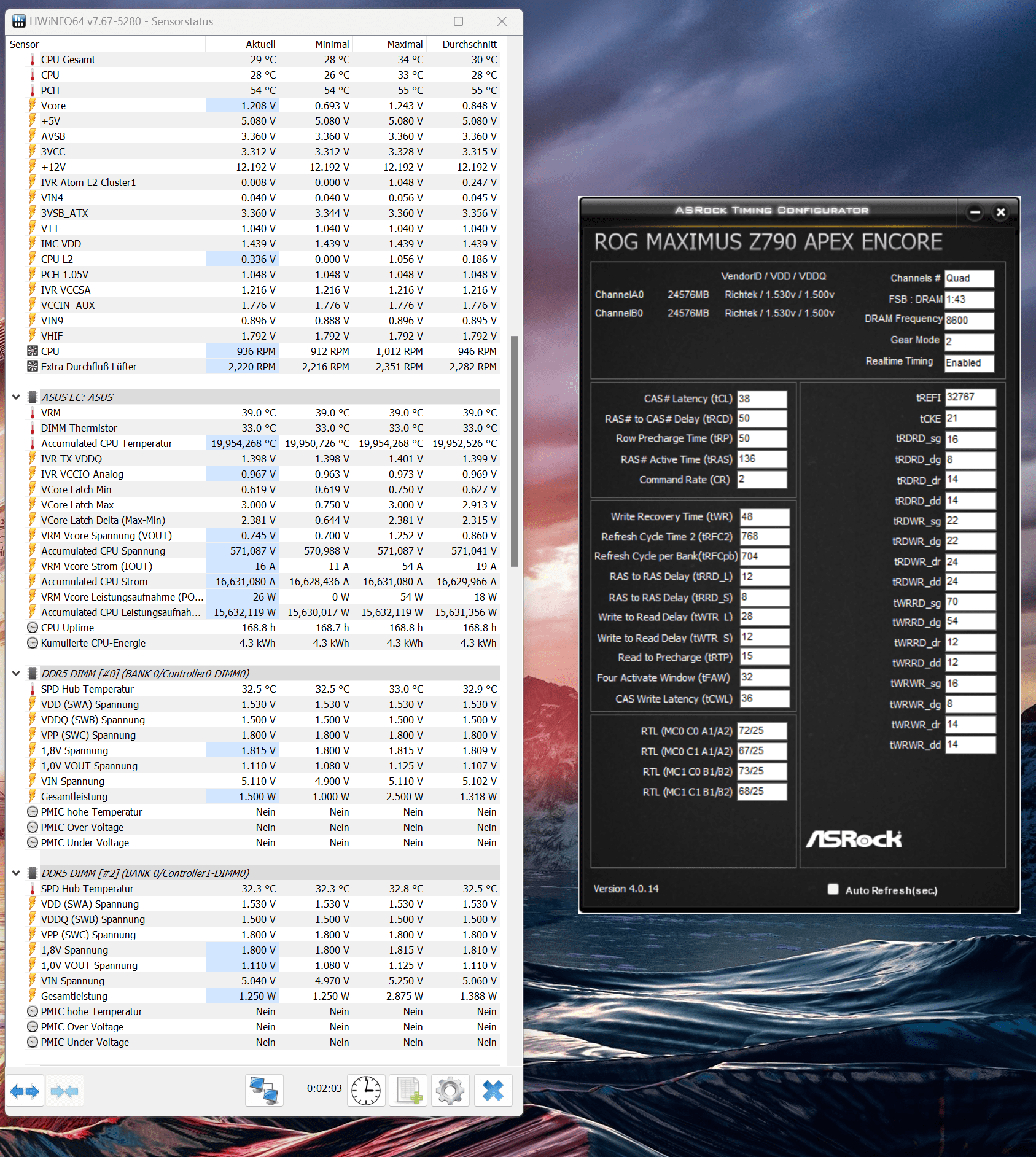Click the collapse columns arrows icon
This screenshot has width=1036, height=1157.
click(64, 1091)
